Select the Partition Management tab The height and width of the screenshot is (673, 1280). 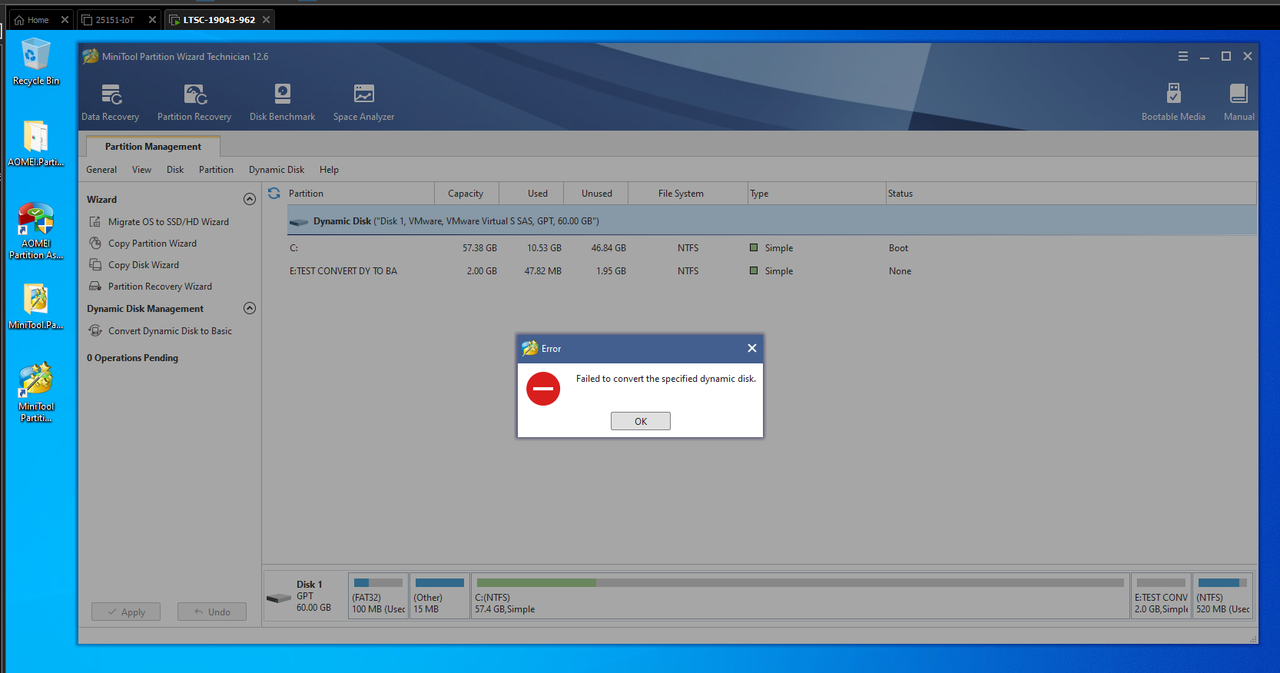click(x=153, y=146)
